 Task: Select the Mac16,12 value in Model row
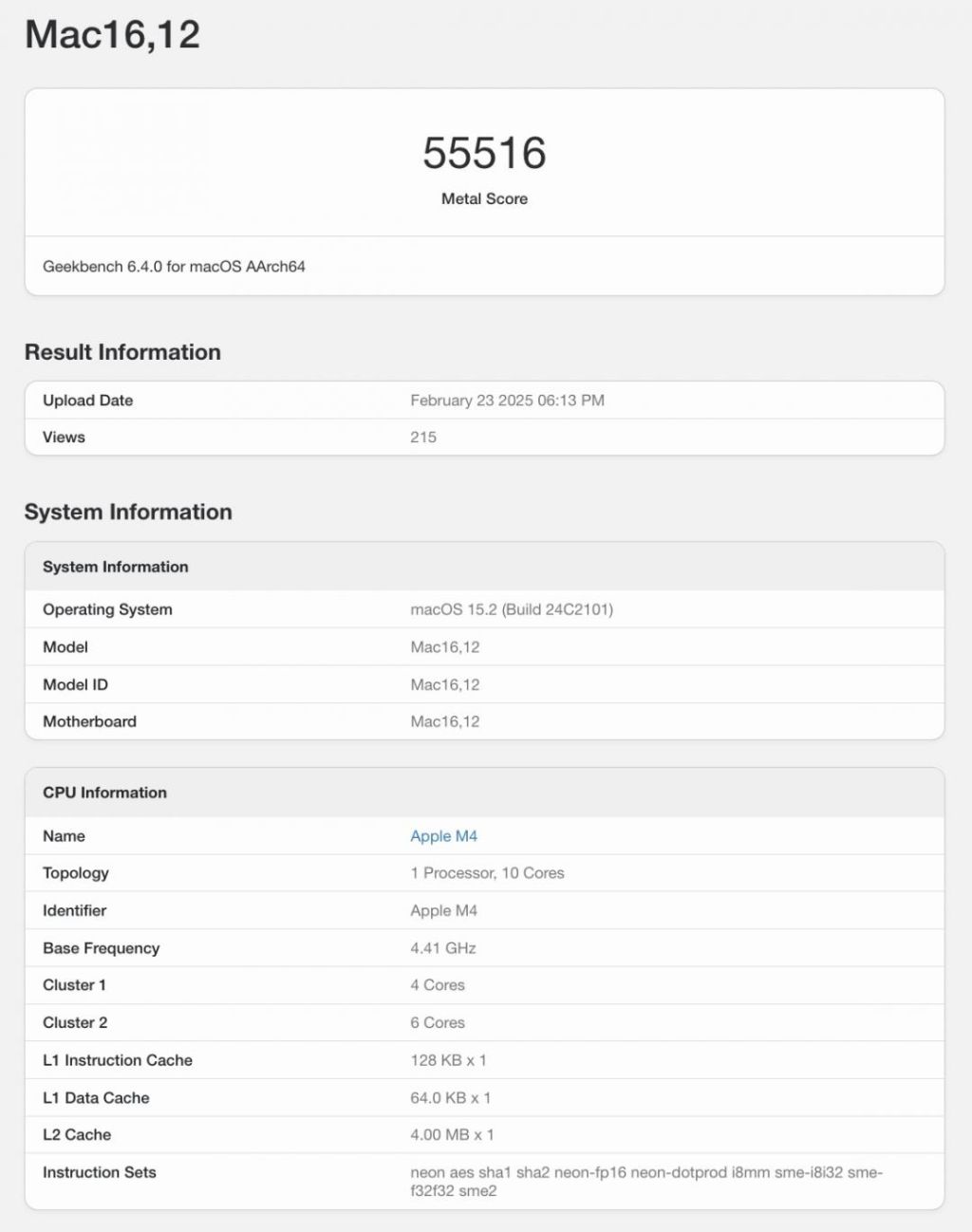pos(444,647)
